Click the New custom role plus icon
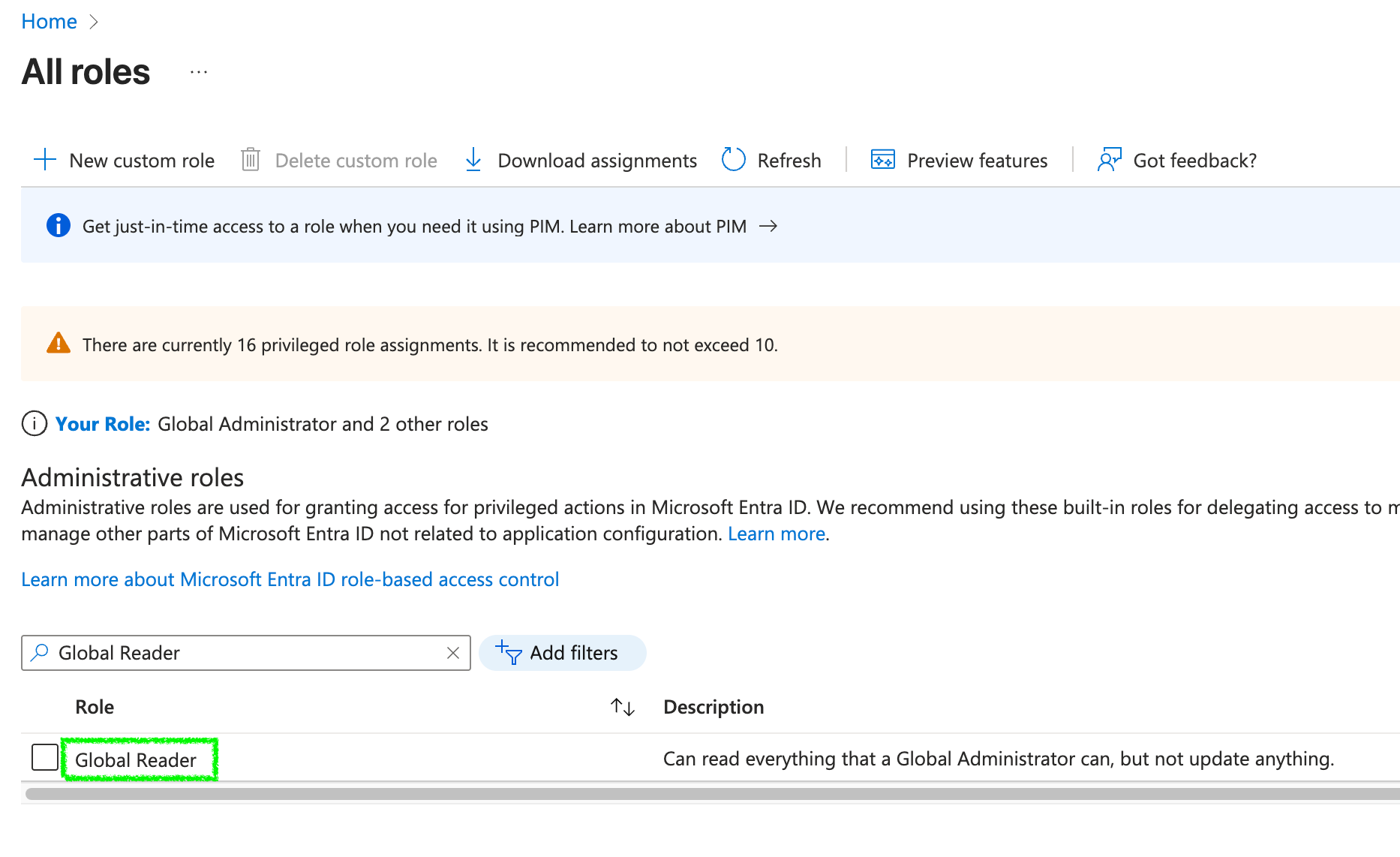Screen dimensions: 1400x857 point(45,160)
